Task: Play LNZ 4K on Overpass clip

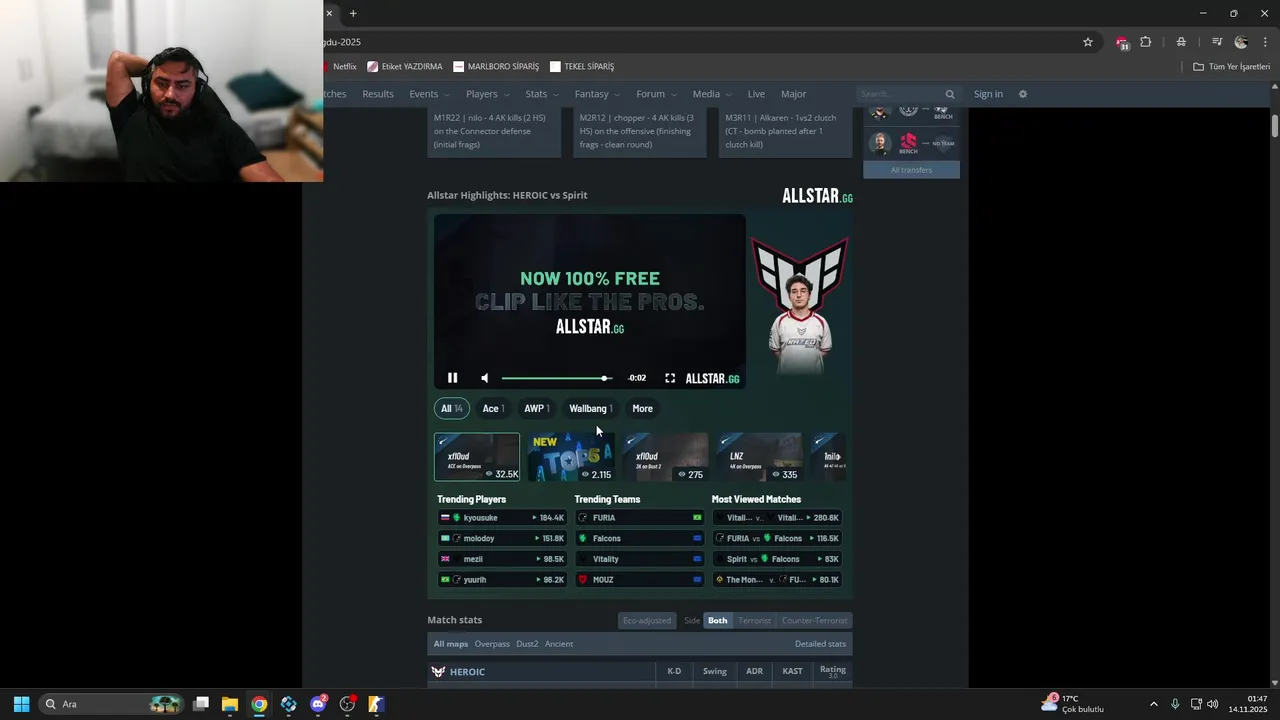Action: (x=759, y=457)
